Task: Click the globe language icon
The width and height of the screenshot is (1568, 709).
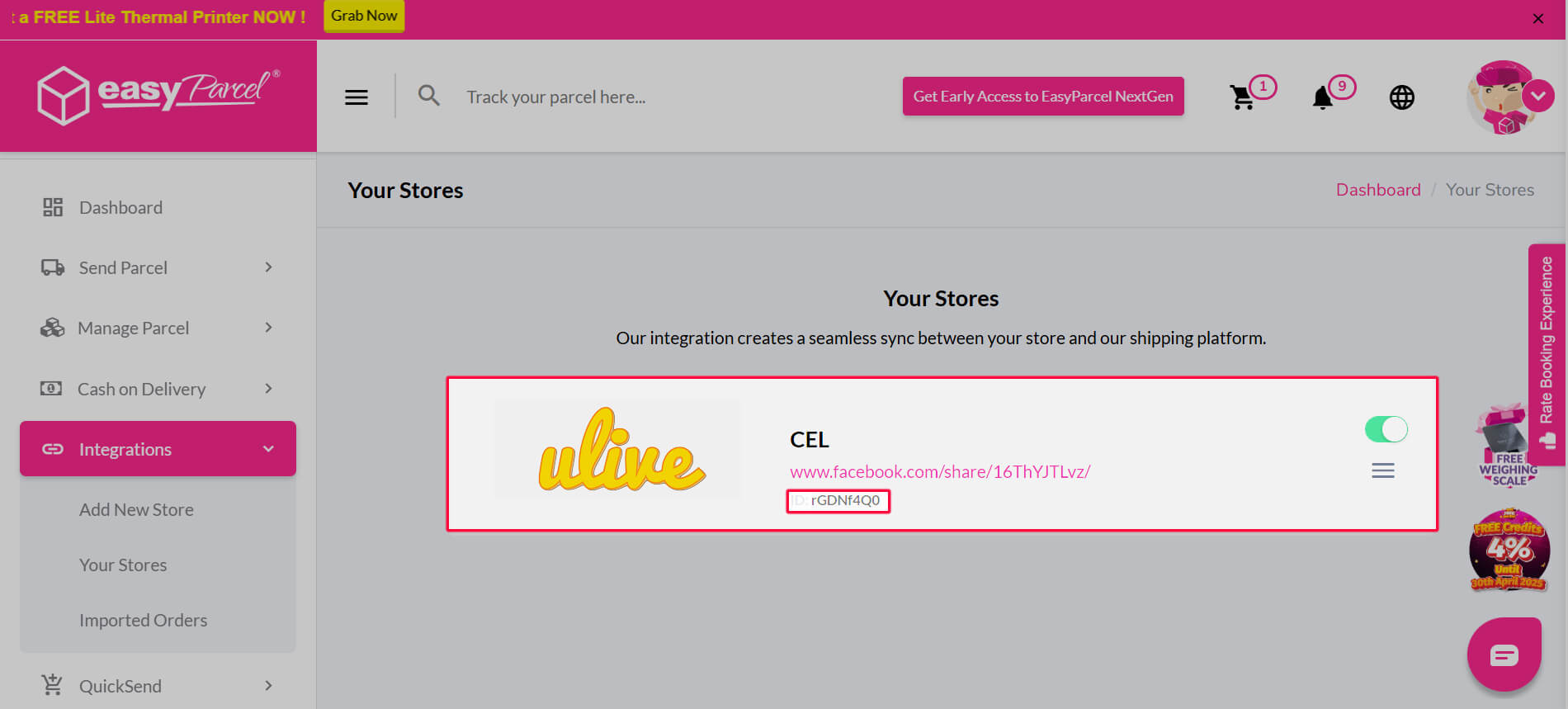Action: coord(1401,97)
